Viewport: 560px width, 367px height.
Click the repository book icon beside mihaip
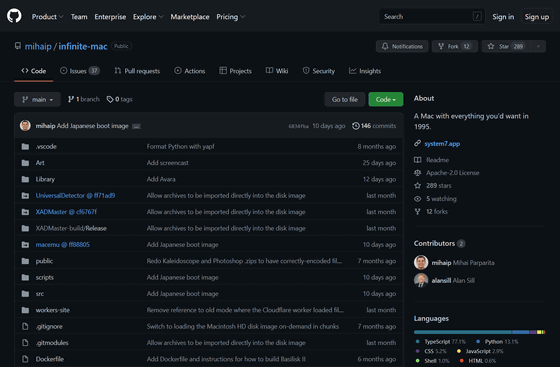click(18, 46)
